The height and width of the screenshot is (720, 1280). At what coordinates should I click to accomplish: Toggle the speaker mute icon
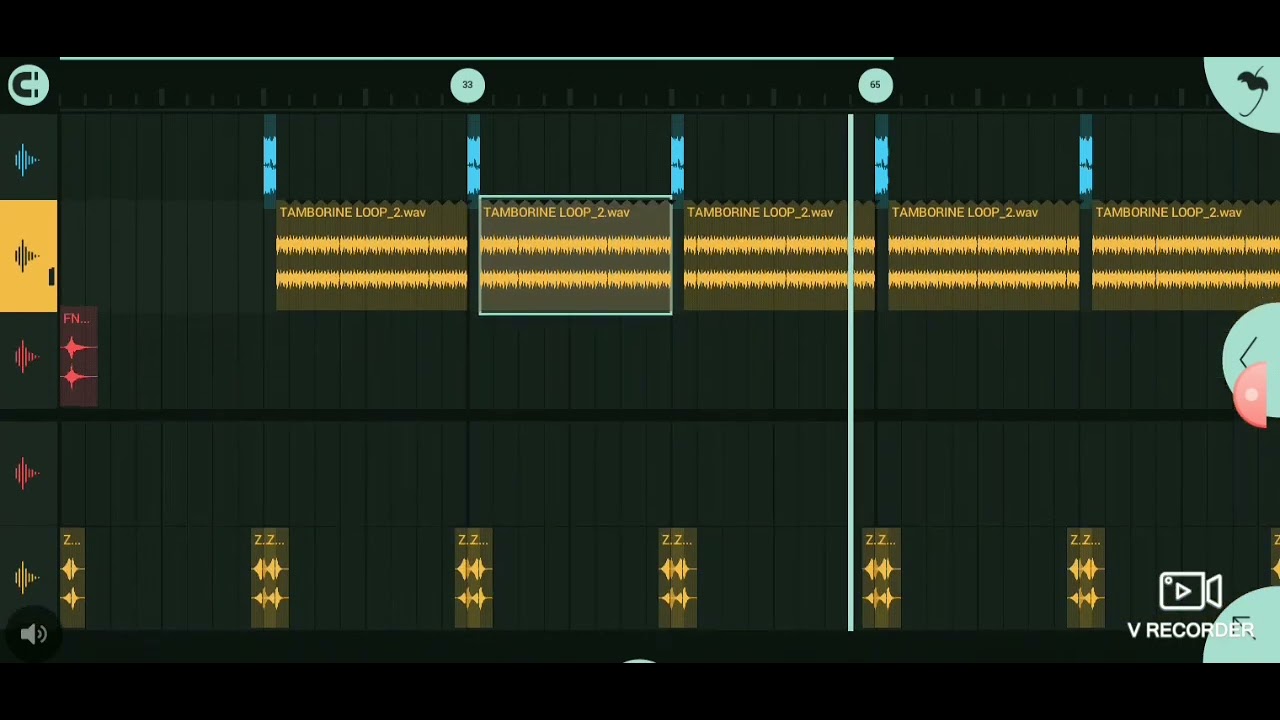(x=33, y=634)
